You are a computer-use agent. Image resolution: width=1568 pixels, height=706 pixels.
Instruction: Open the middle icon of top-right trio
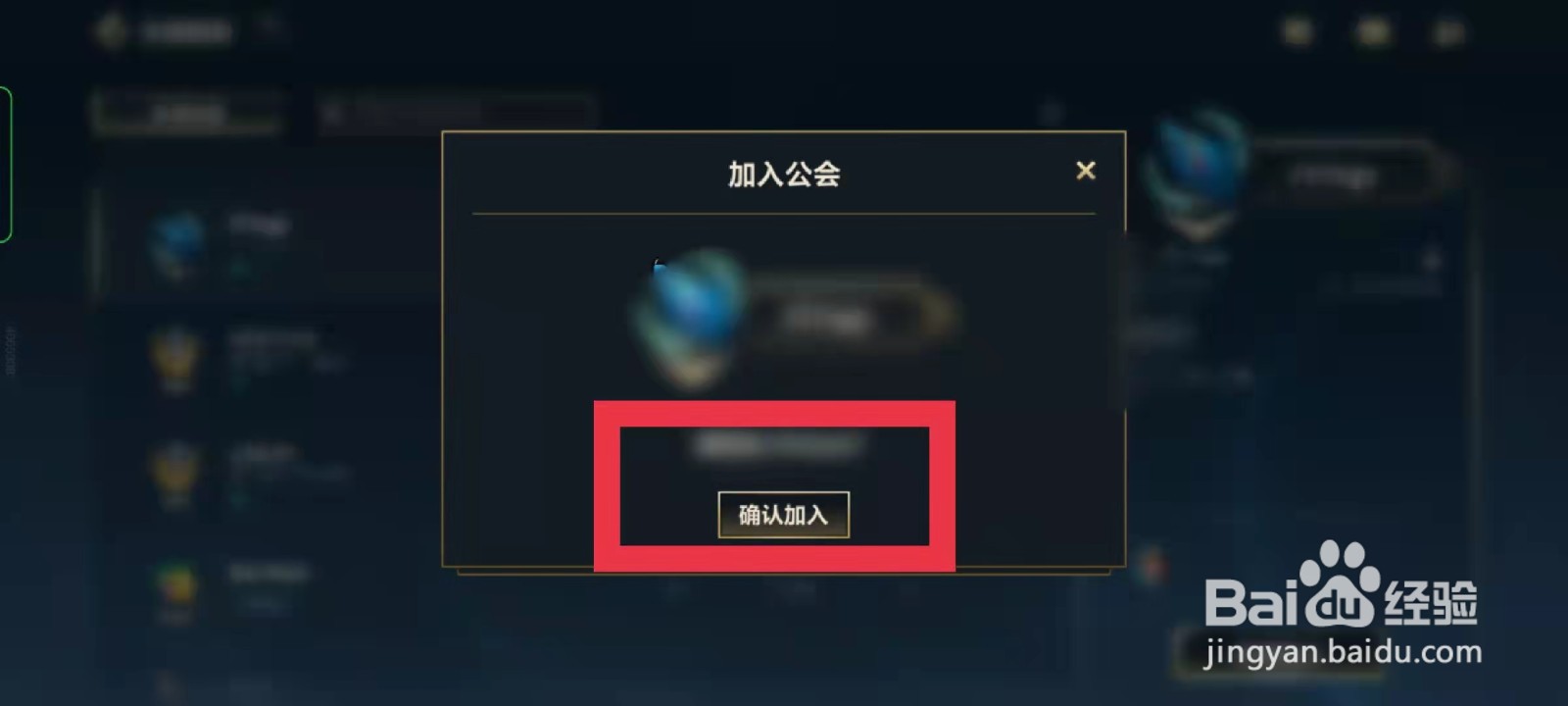1374,32
